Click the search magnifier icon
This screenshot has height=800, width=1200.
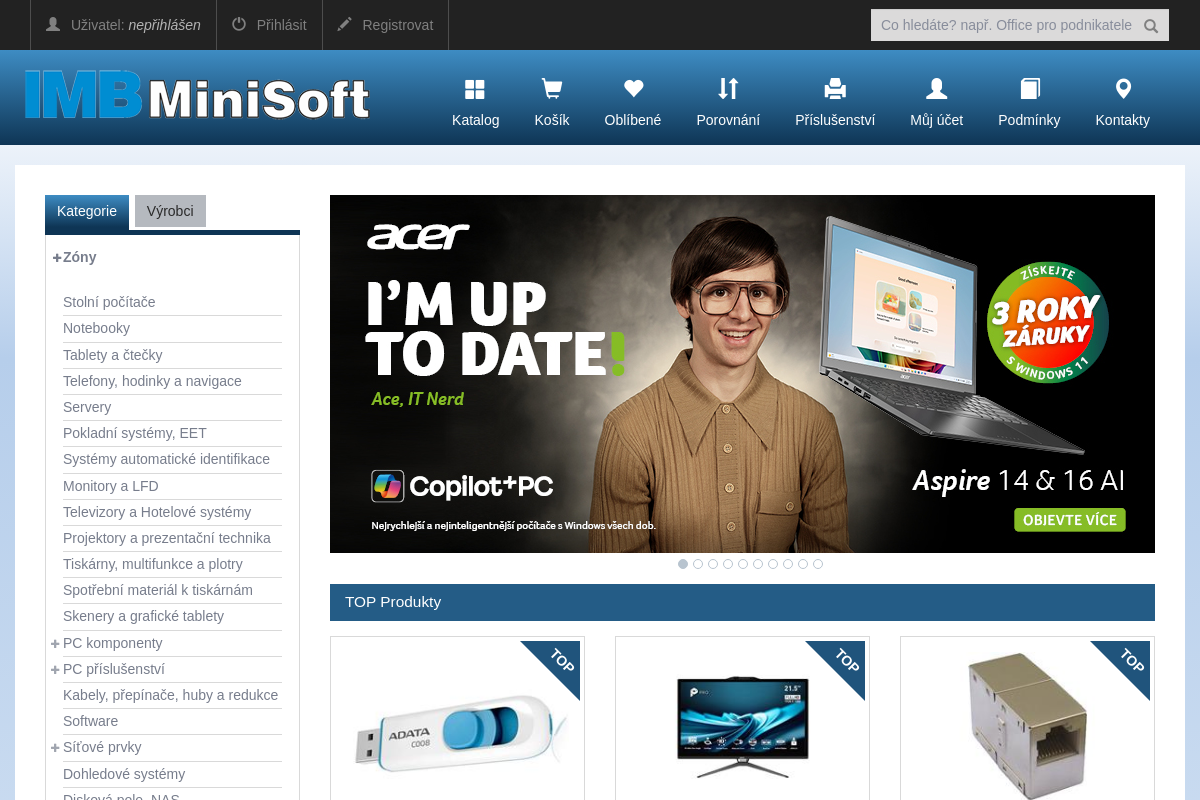click(x=1151, y=26)
